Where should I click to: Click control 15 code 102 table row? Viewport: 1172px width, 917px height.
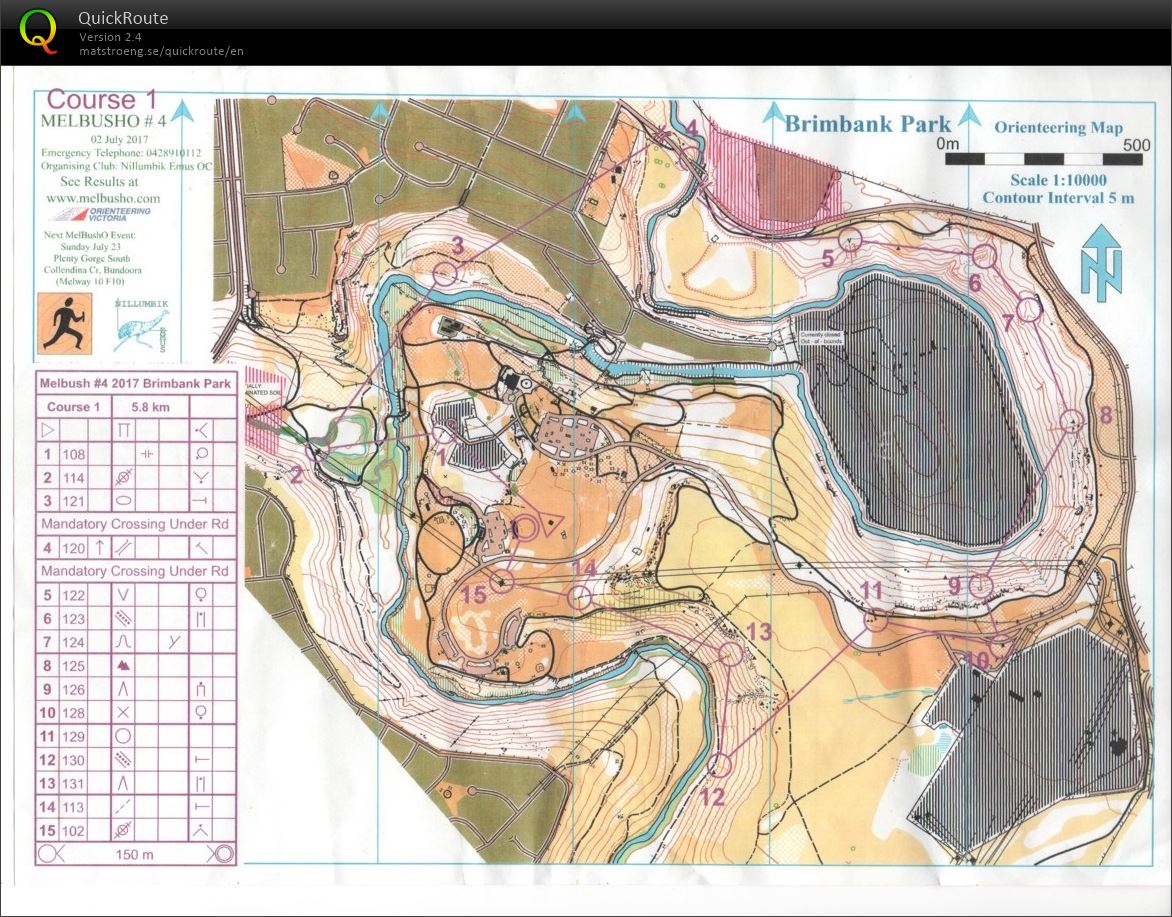click(135, 829)
